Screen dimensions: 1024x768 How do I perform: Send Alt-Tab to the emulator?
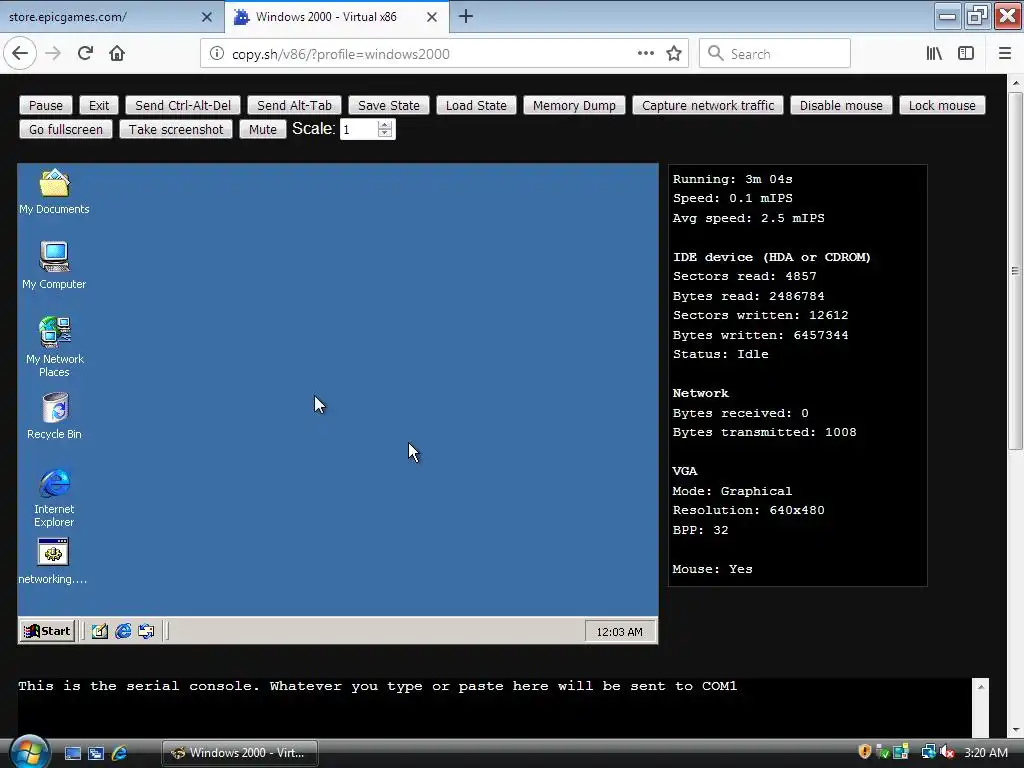(295, 105)
